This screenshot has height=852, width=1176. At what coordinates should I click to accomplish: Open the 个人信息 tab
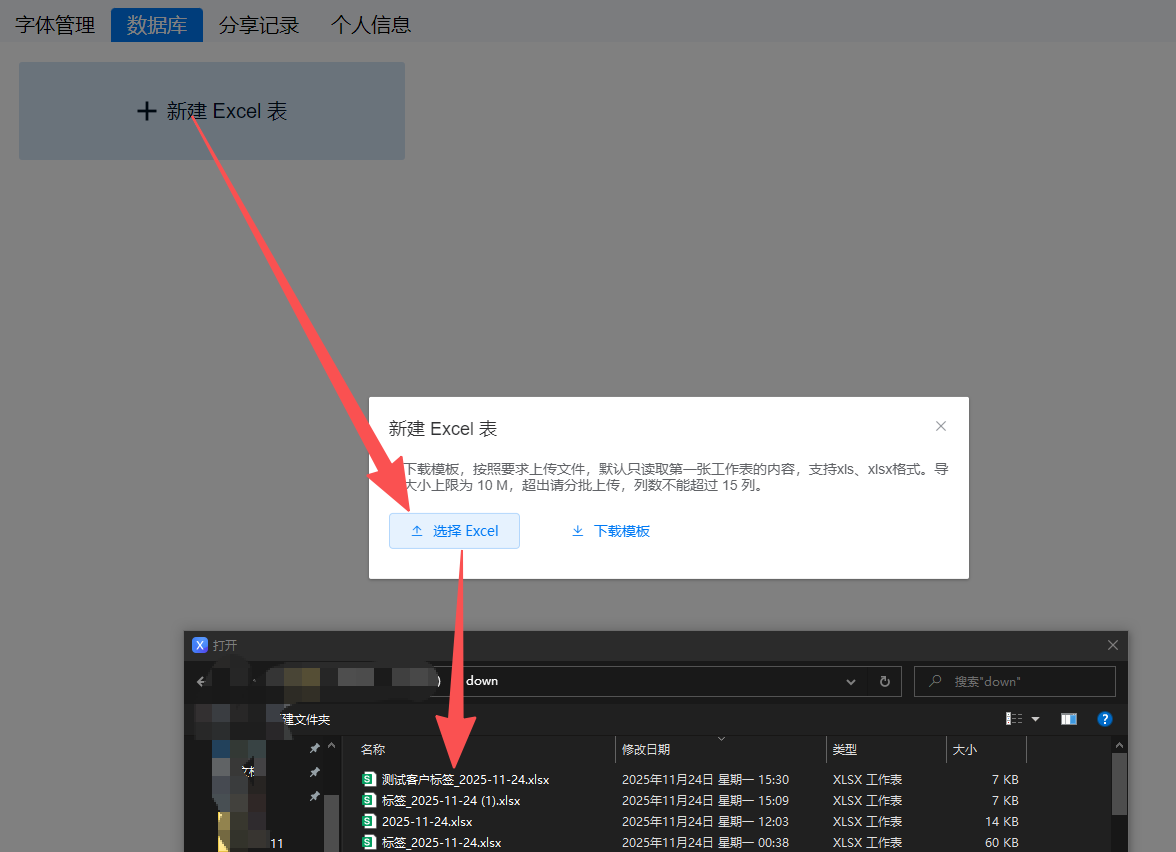(x=371, y=25)
